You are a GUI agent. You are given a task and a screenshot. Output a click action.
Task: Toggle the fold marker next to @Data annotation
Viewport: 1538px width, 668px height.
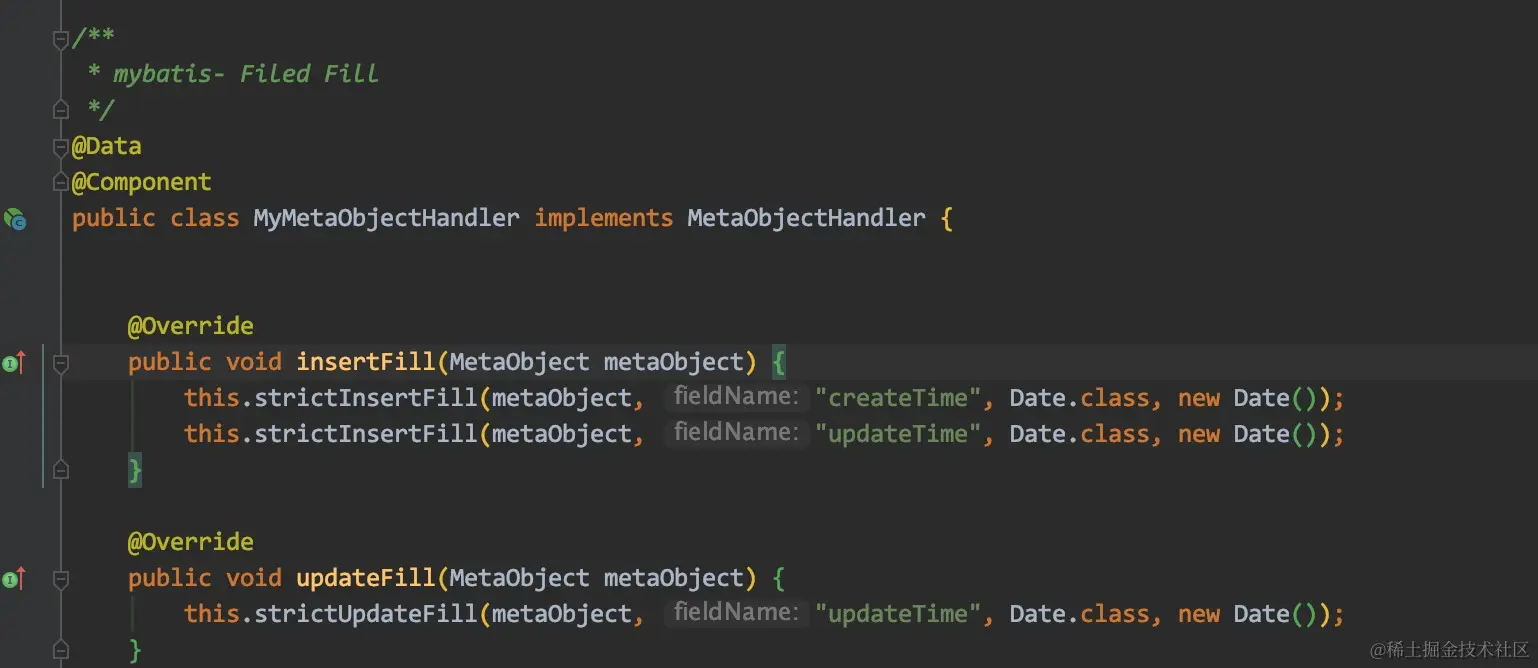point(61,147)
